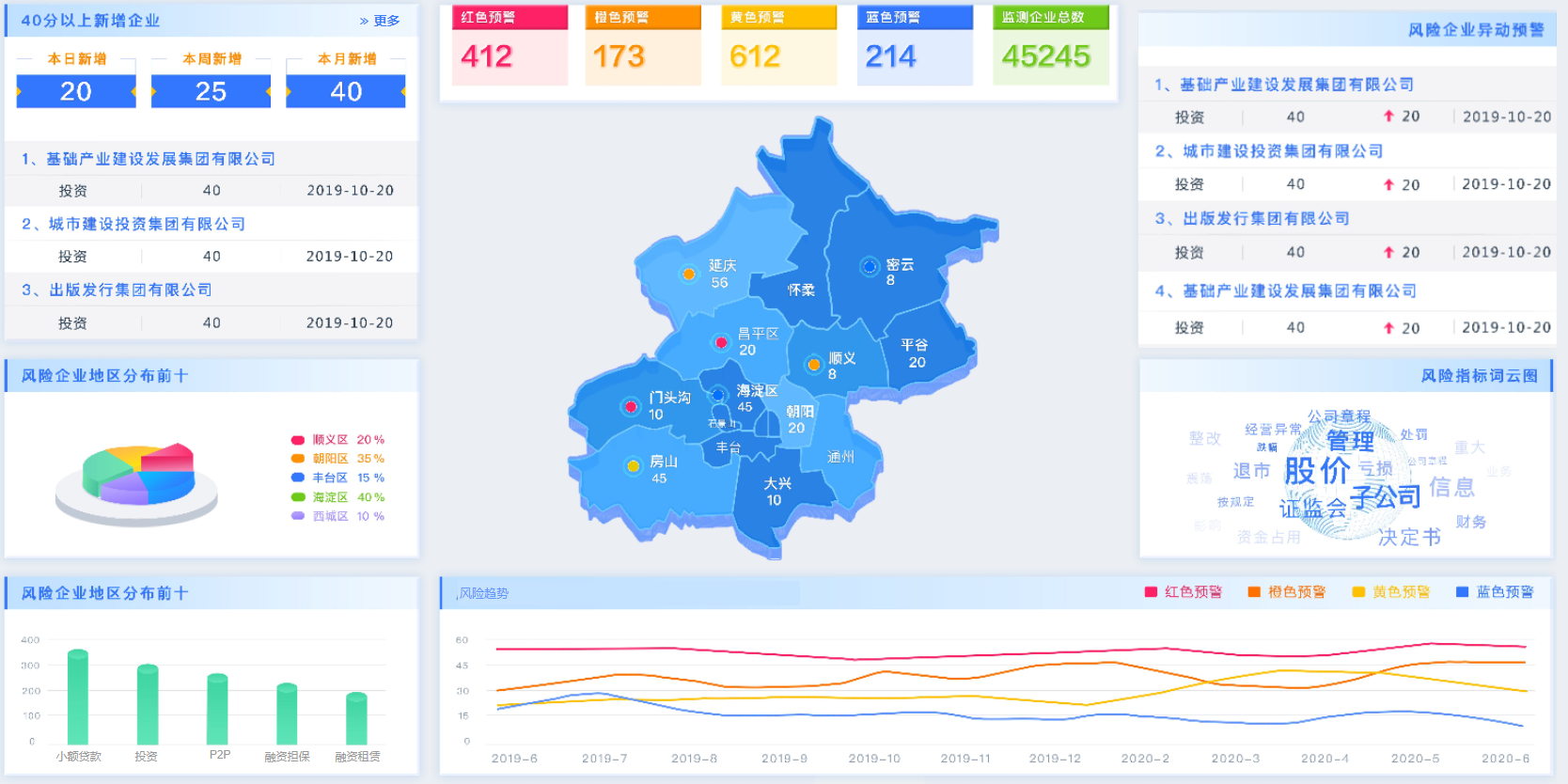The width and height of the screenshot is (1568, 784).
Task: Open the 更多 link in 40分以上新增企业
Action: click(380, 21)
